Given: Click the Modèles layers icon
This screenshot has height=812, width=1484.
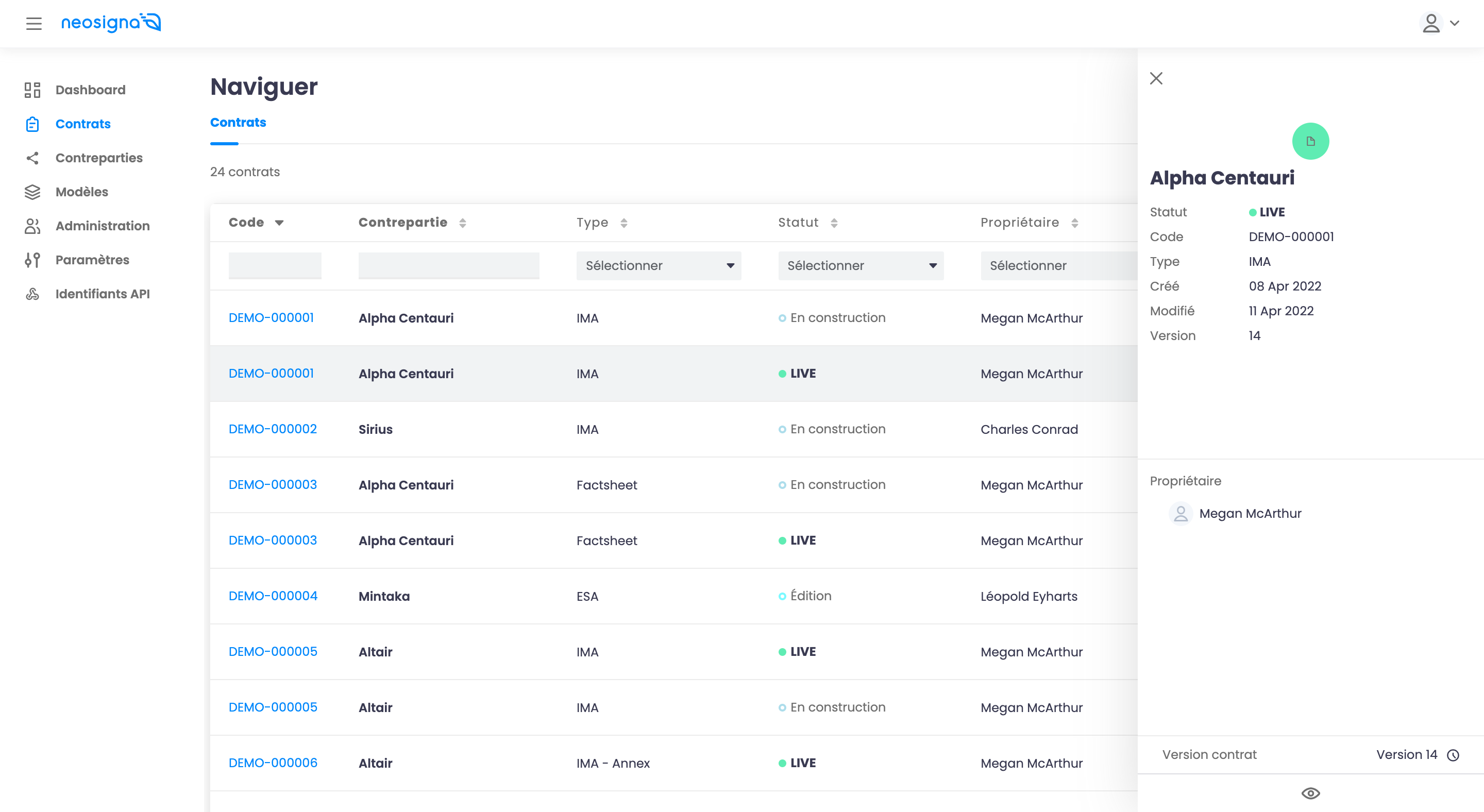Looking at the screenshot, I should [32, 192].
